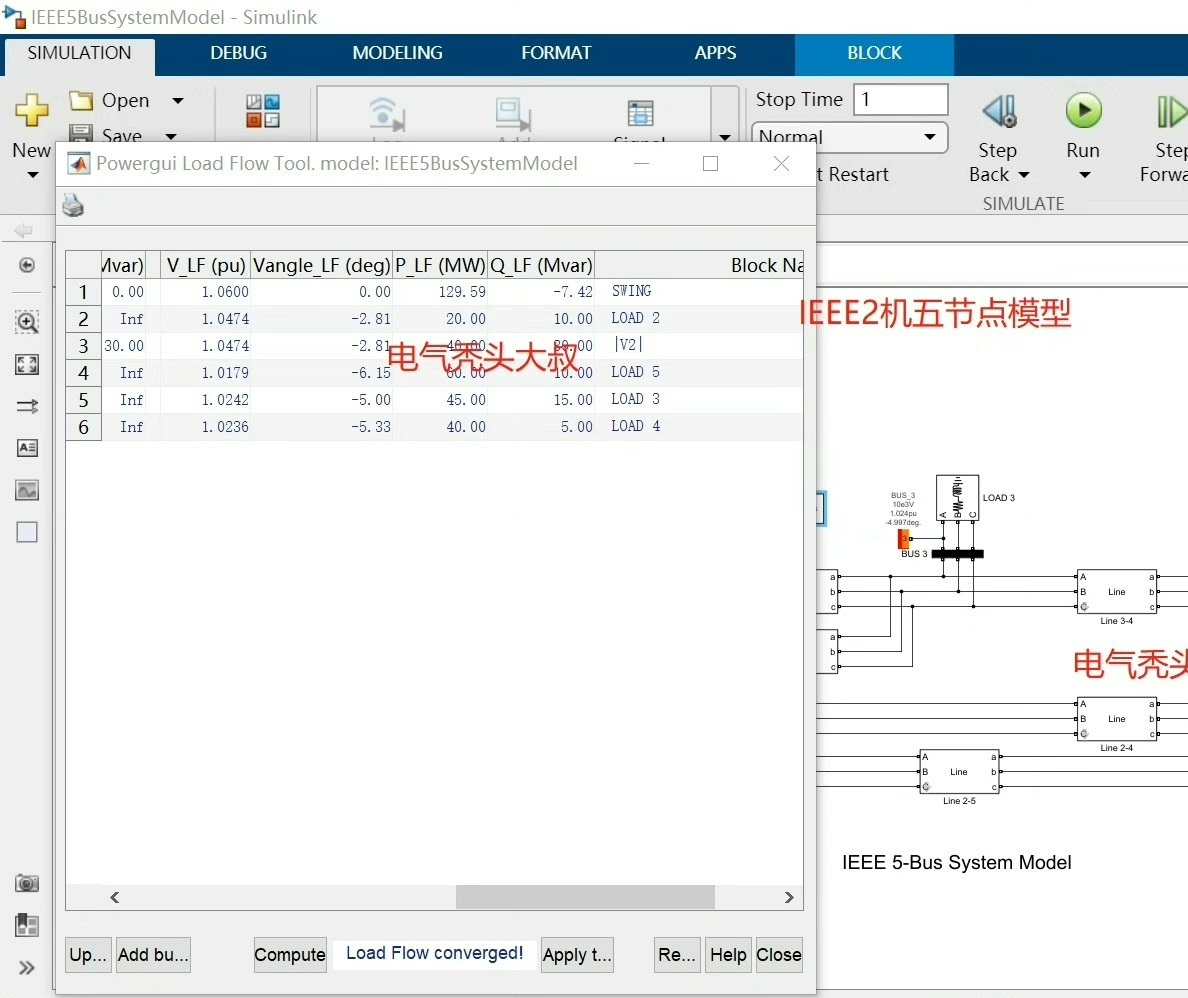Expand the Save dropdown arrow
Screen dimensions: 1188x998
[x=171, y=136]
